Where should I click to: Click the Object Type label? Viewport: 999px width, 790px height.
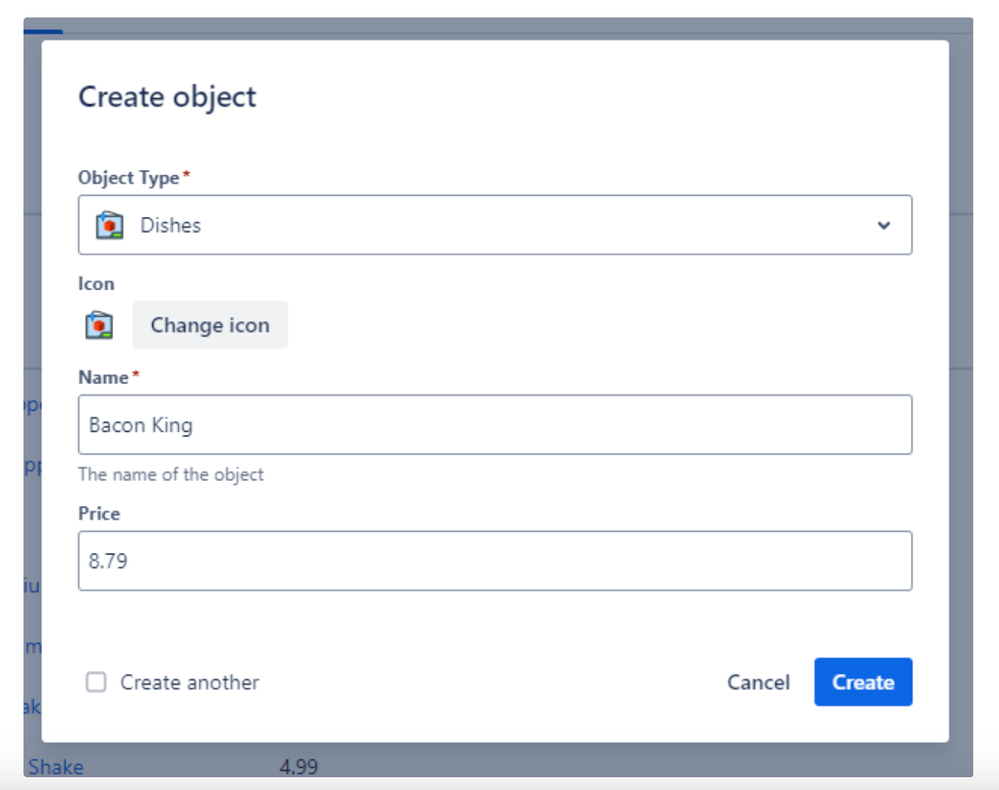129,178
